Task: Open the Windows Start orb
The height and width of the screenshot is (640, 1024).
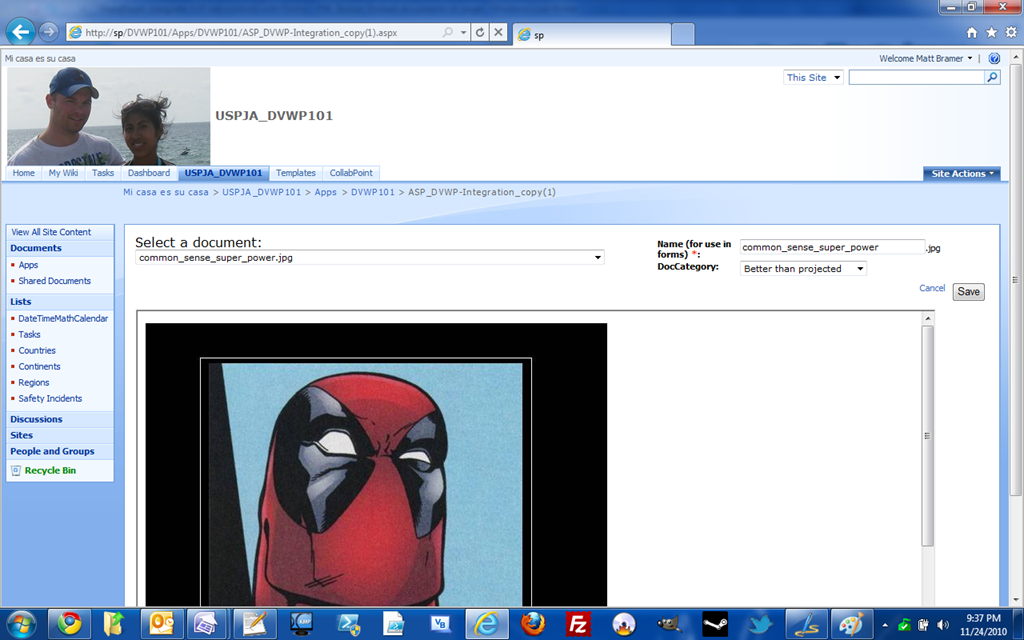Action: point(21,624)
